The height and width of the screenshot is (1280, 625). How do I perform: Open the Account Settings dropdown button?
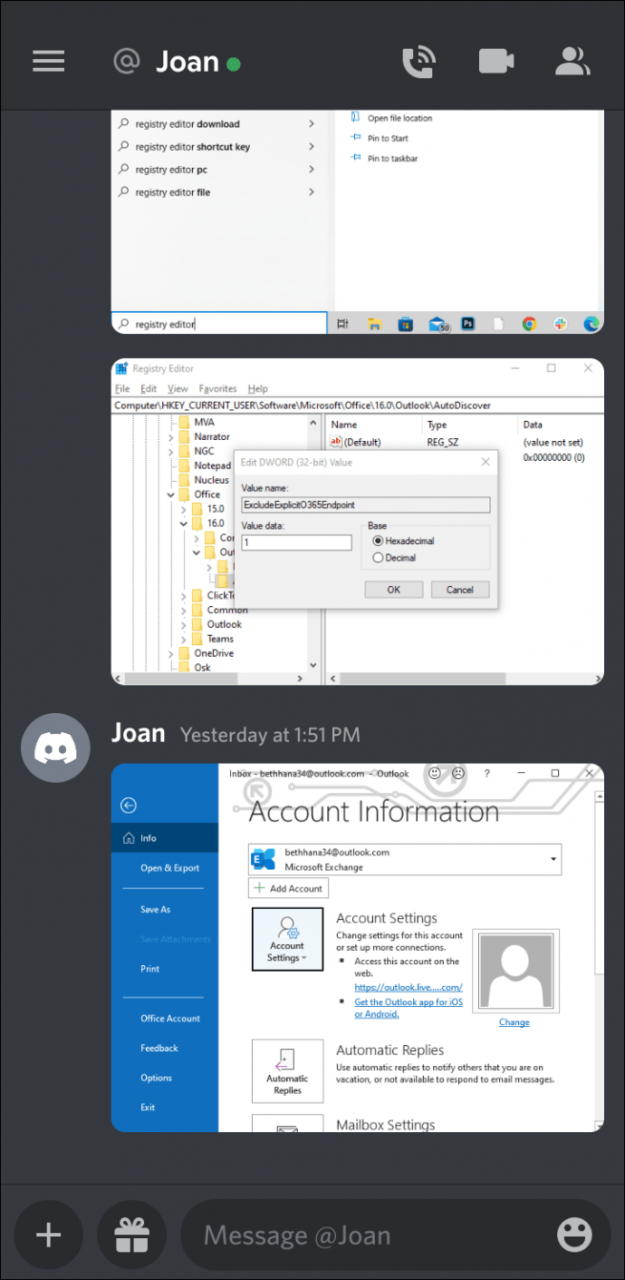(287, 939)
